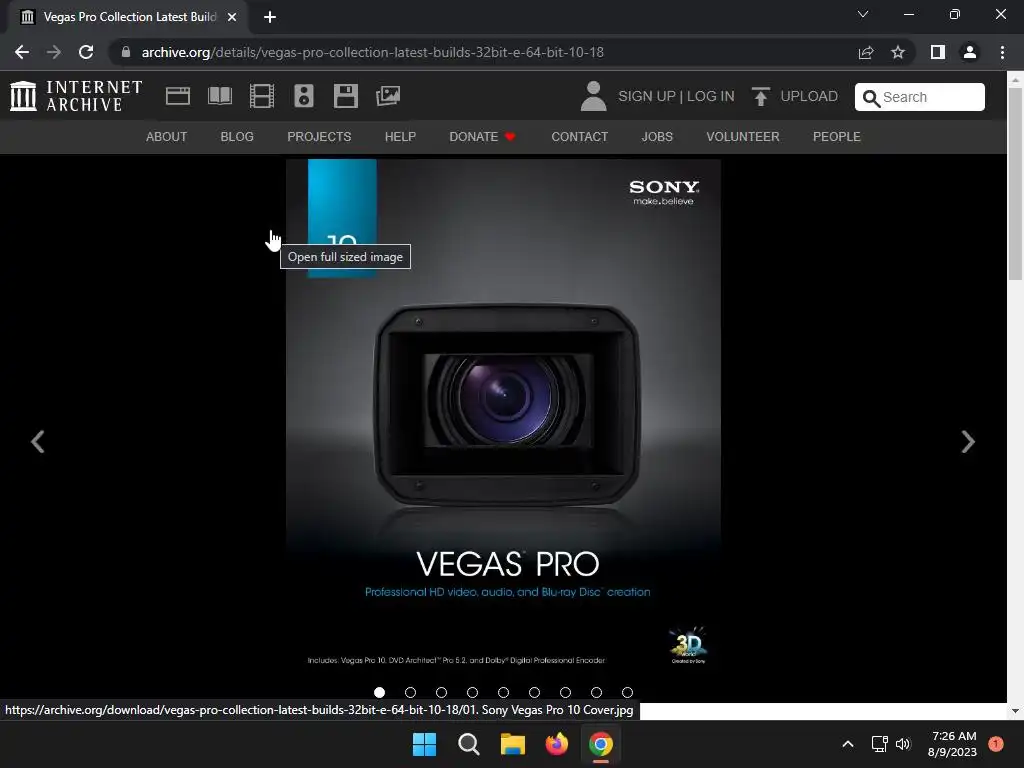
Task: Open Windows Start menu
Action: 424,744
